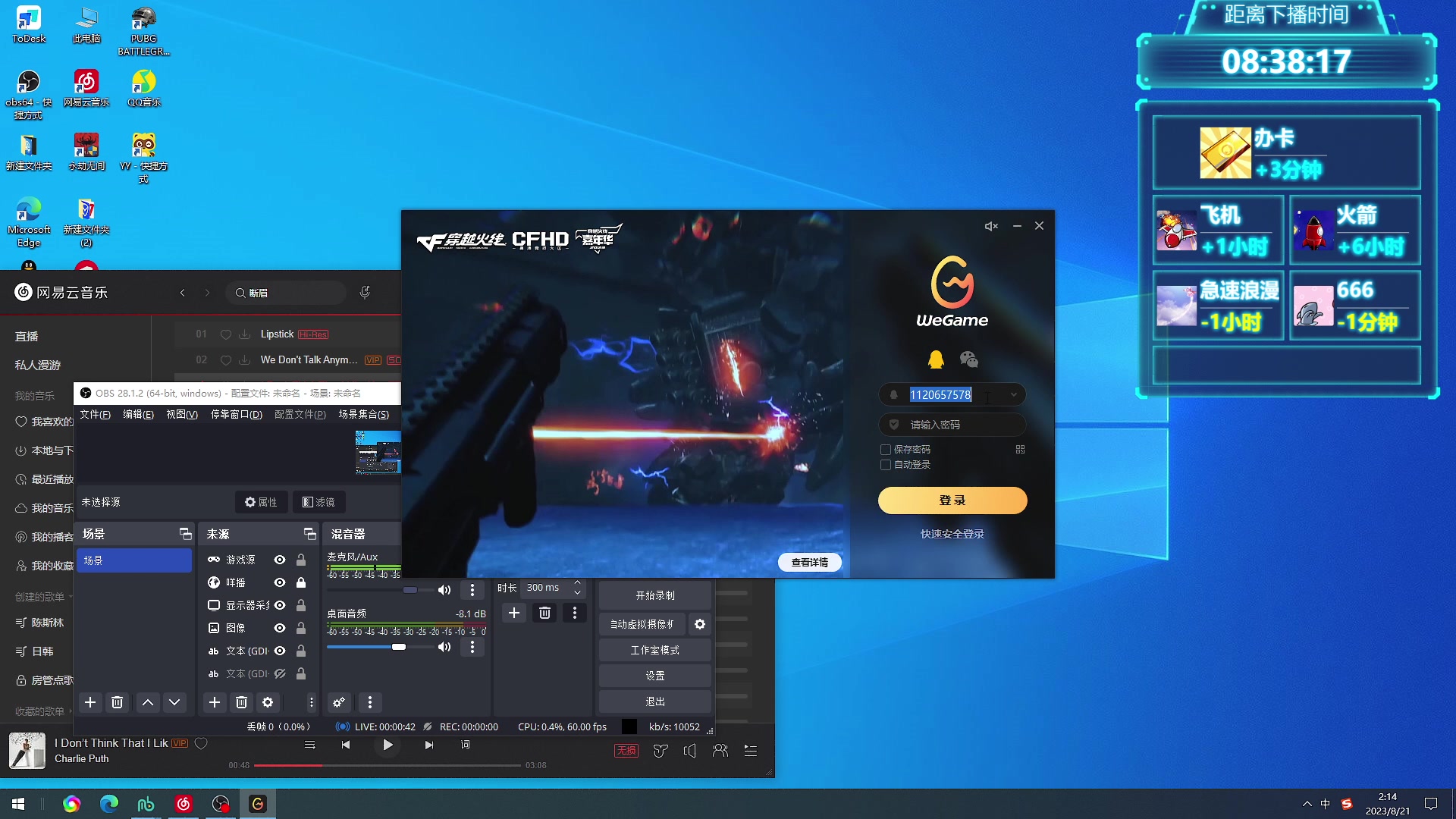Skip to next track in NetEase Music
1456x819 pixels.
click(x=429, y=745)
